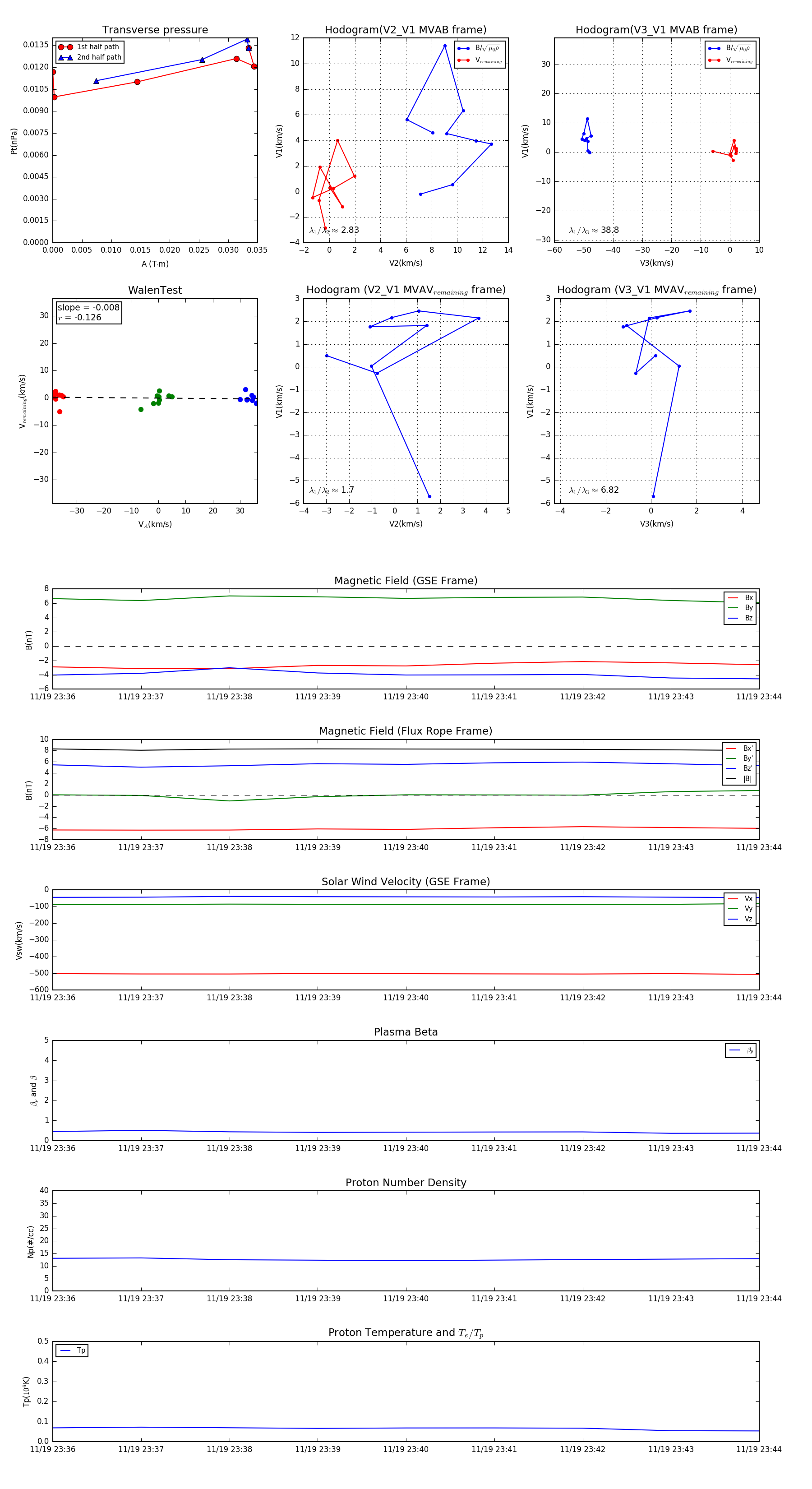
Task: Click the '11/19 23:42' tick under Solar Wind Velocity
Action: (x=582, y=998)
